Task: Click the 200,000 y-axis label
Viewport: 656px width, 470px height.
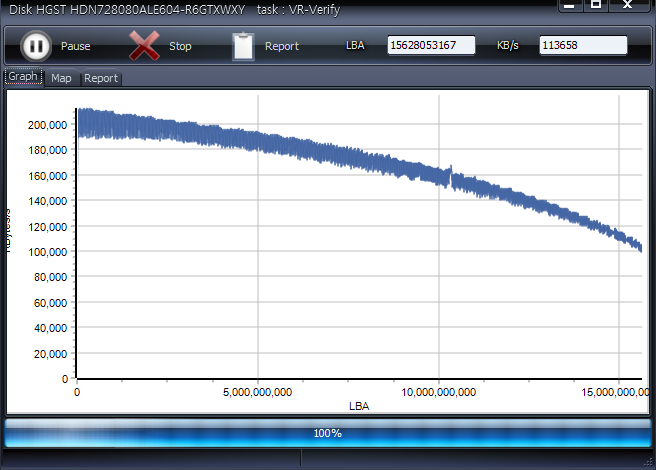Action: pos(47,125)
